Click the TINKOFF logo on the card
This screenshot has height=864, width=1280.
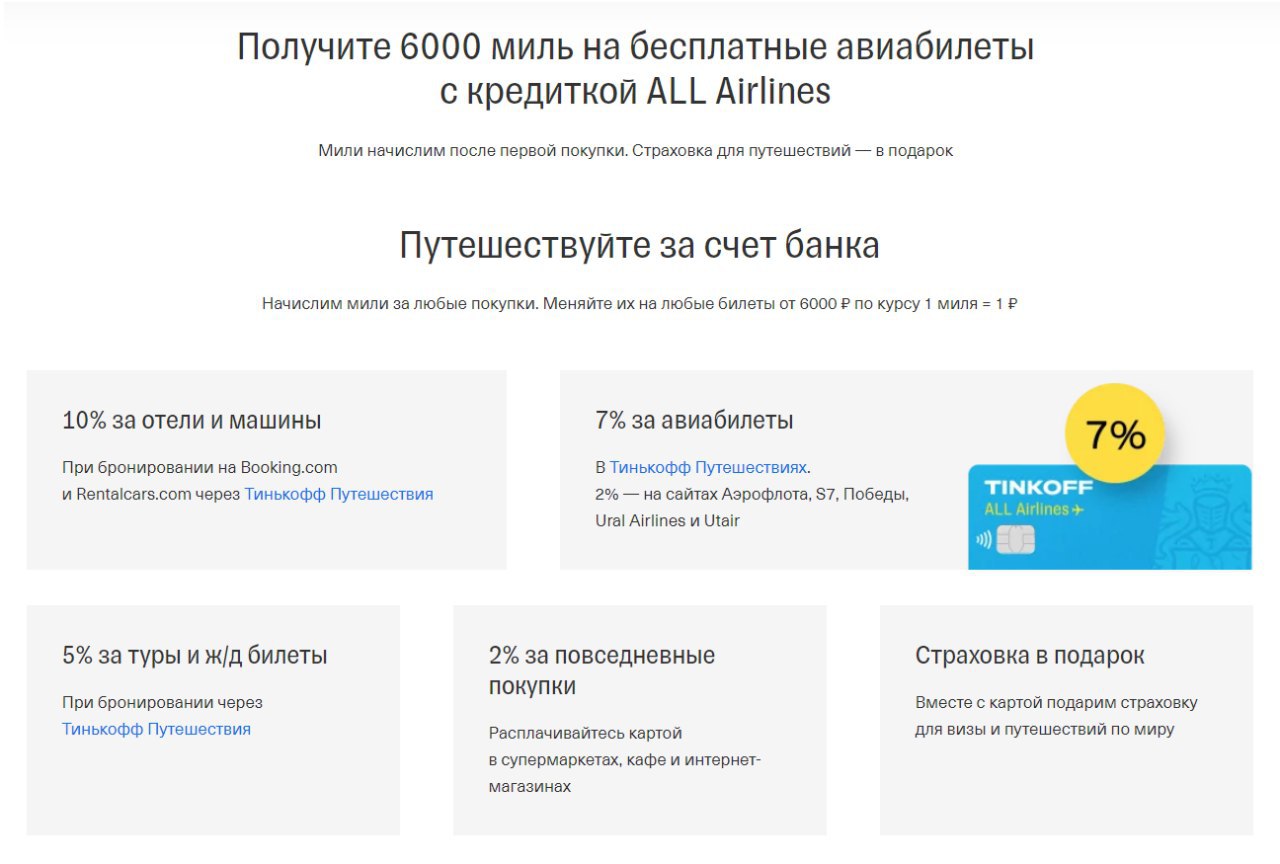pyautogui.click(x=1039, y=488)
